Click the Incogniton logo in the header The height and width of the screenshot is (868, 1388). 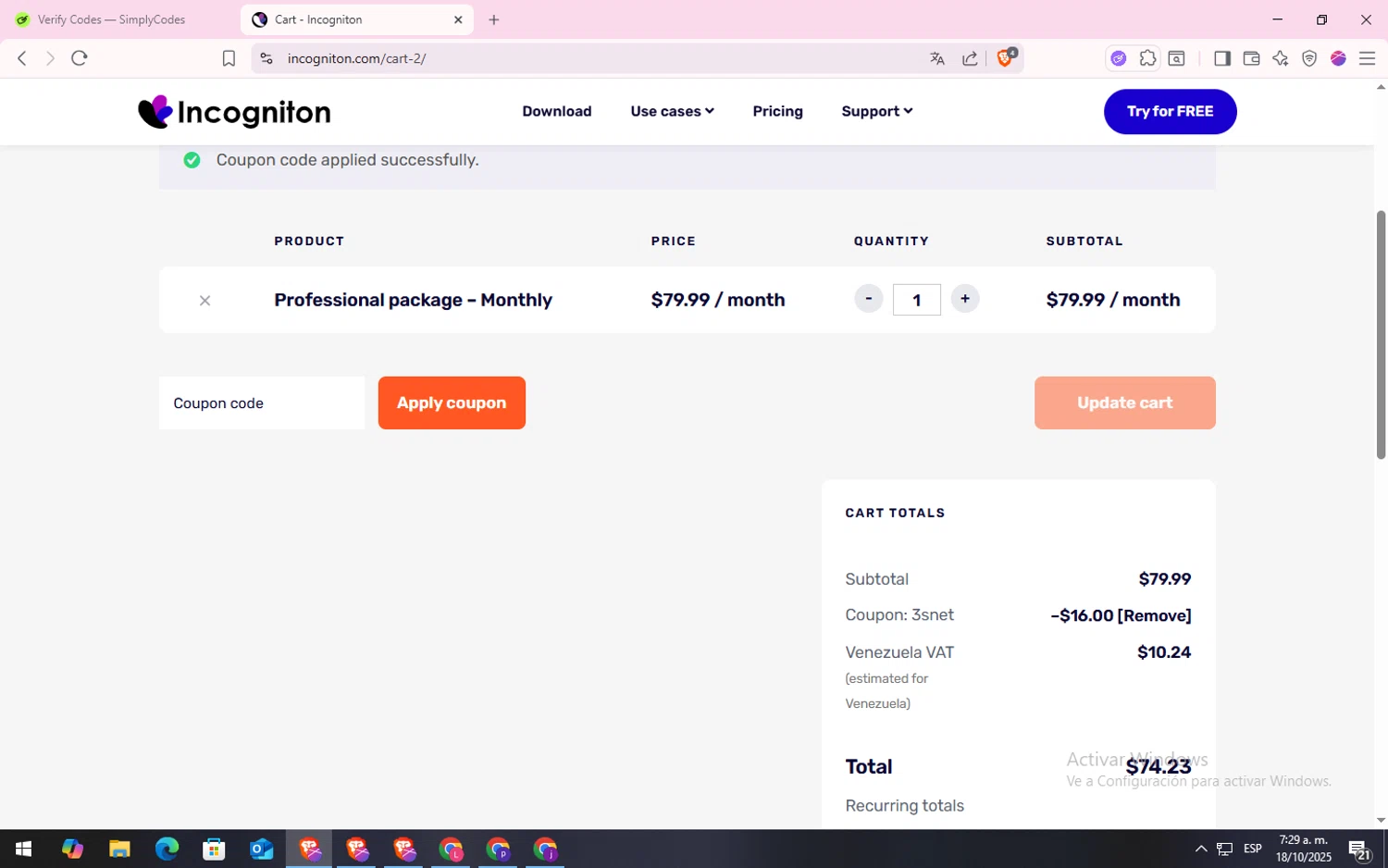click(234, 112)
